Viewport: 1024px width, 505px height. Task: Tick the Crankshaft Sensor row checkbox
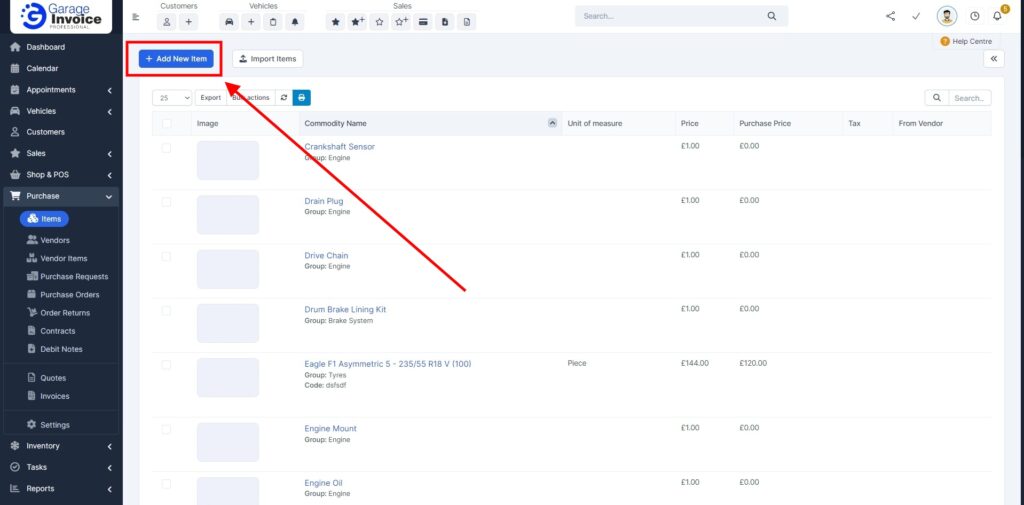166,147
